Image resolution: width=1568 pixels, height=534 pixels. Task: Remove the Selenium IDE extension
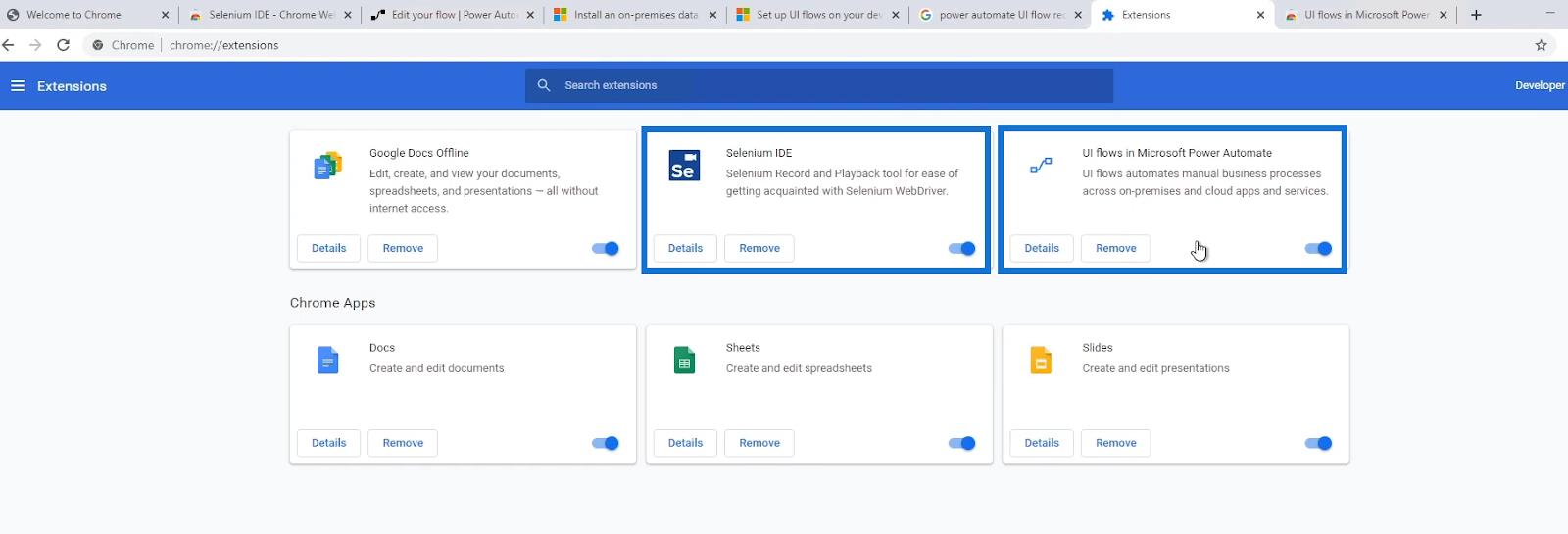759,248
